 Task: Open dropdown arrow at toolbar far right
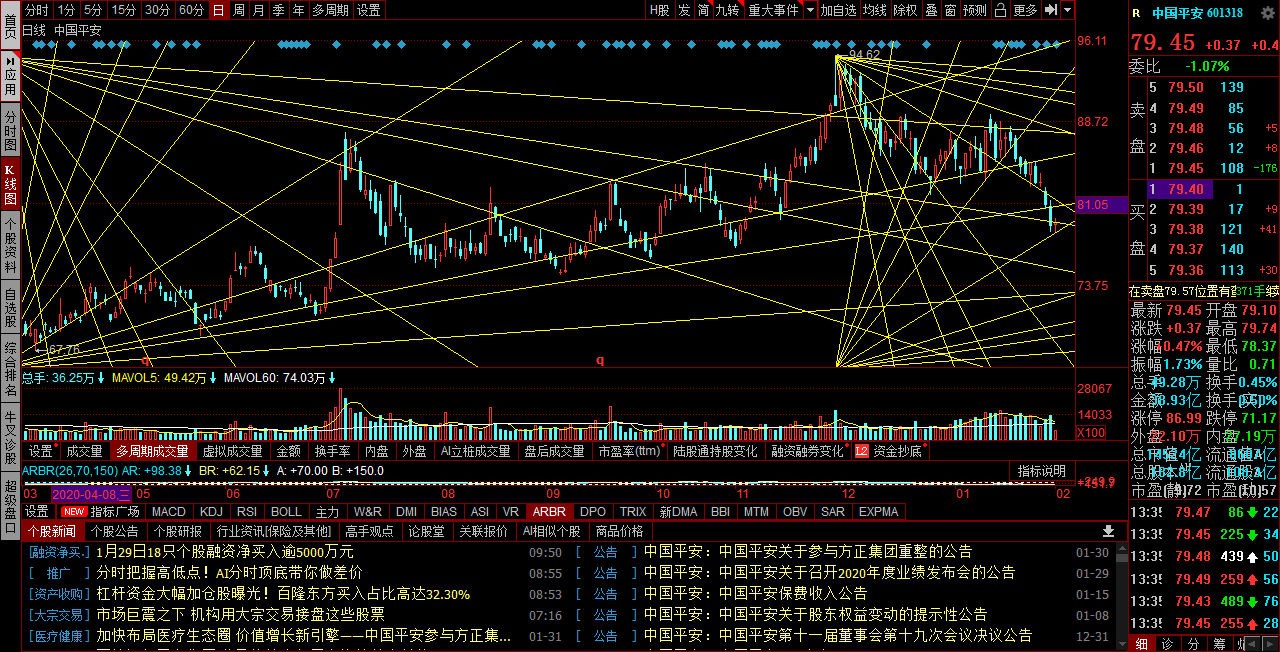point(1068,10)
